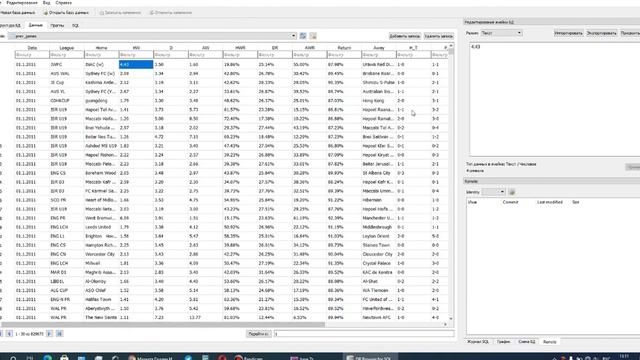The height and width of the screenshot is (360, 640).
Task: Click the Write Changes toolbar button
Action: (x=120, y=13)
